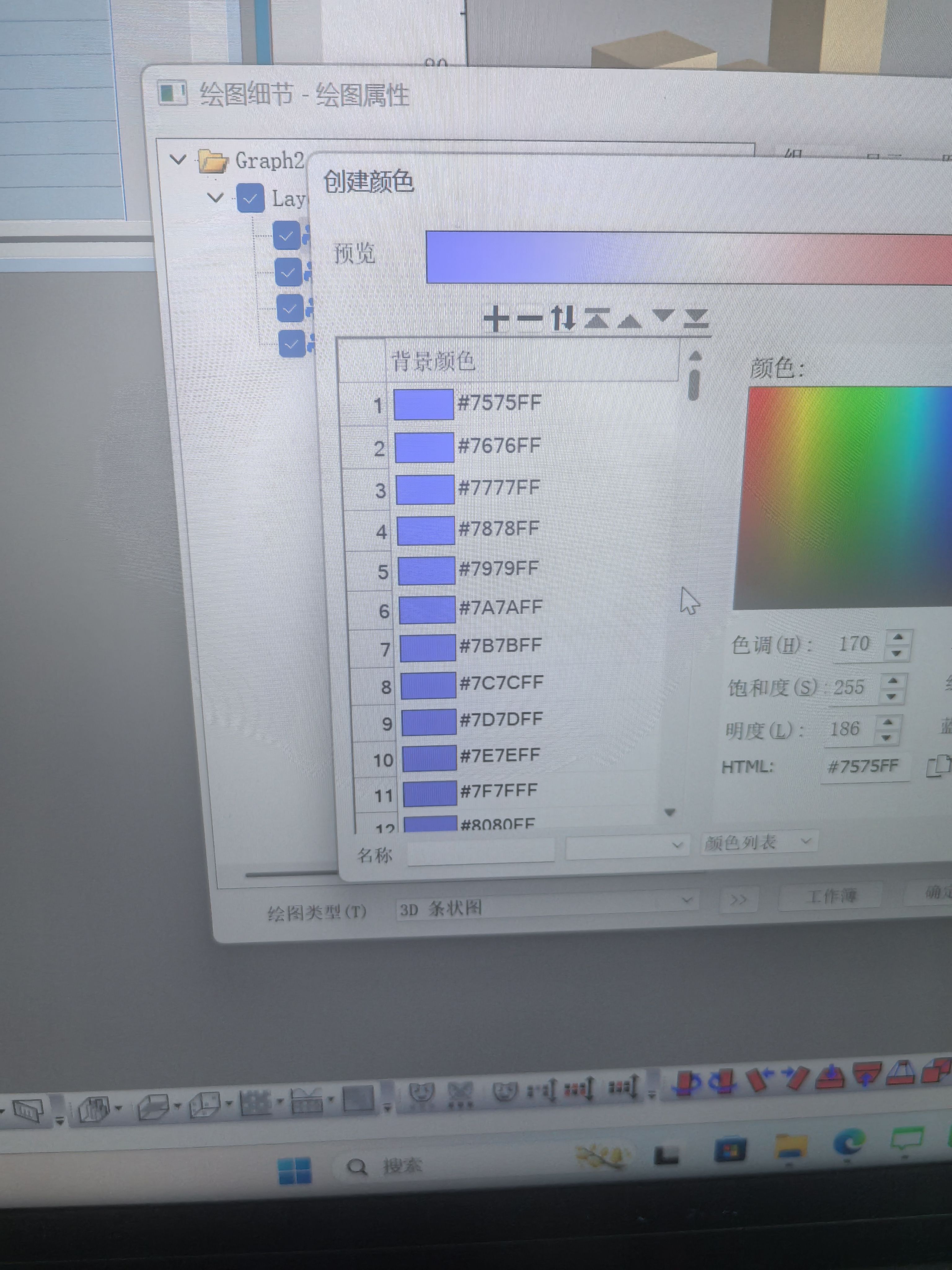Click the color list scrollbar down arrow
Image resolution: width=952 pixels, height=1270 pixels.
pyautogui.click(x=670, y=812)
